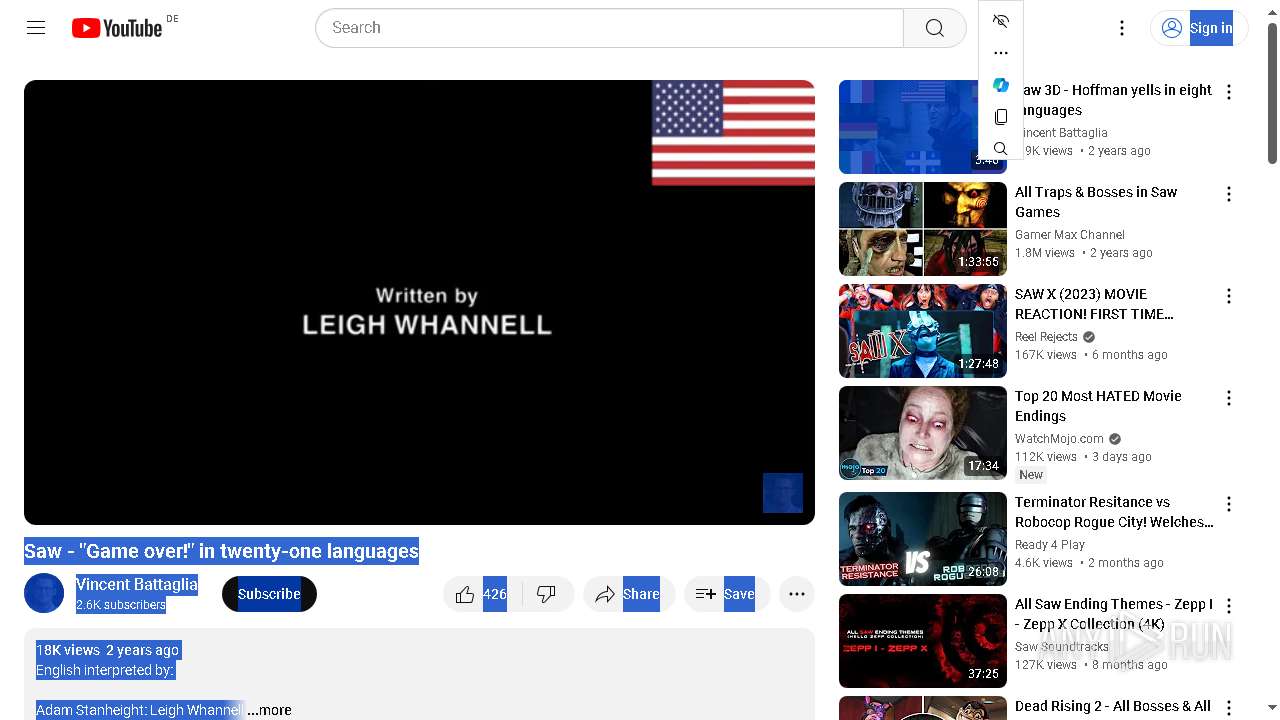
Task: Go to the YouTube home logo
Action: coord(117,28)
